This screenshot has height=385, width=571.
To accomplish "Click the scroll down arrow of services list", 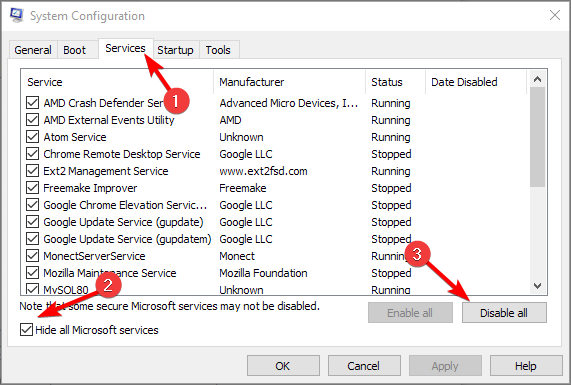I will tap(537, 286).
